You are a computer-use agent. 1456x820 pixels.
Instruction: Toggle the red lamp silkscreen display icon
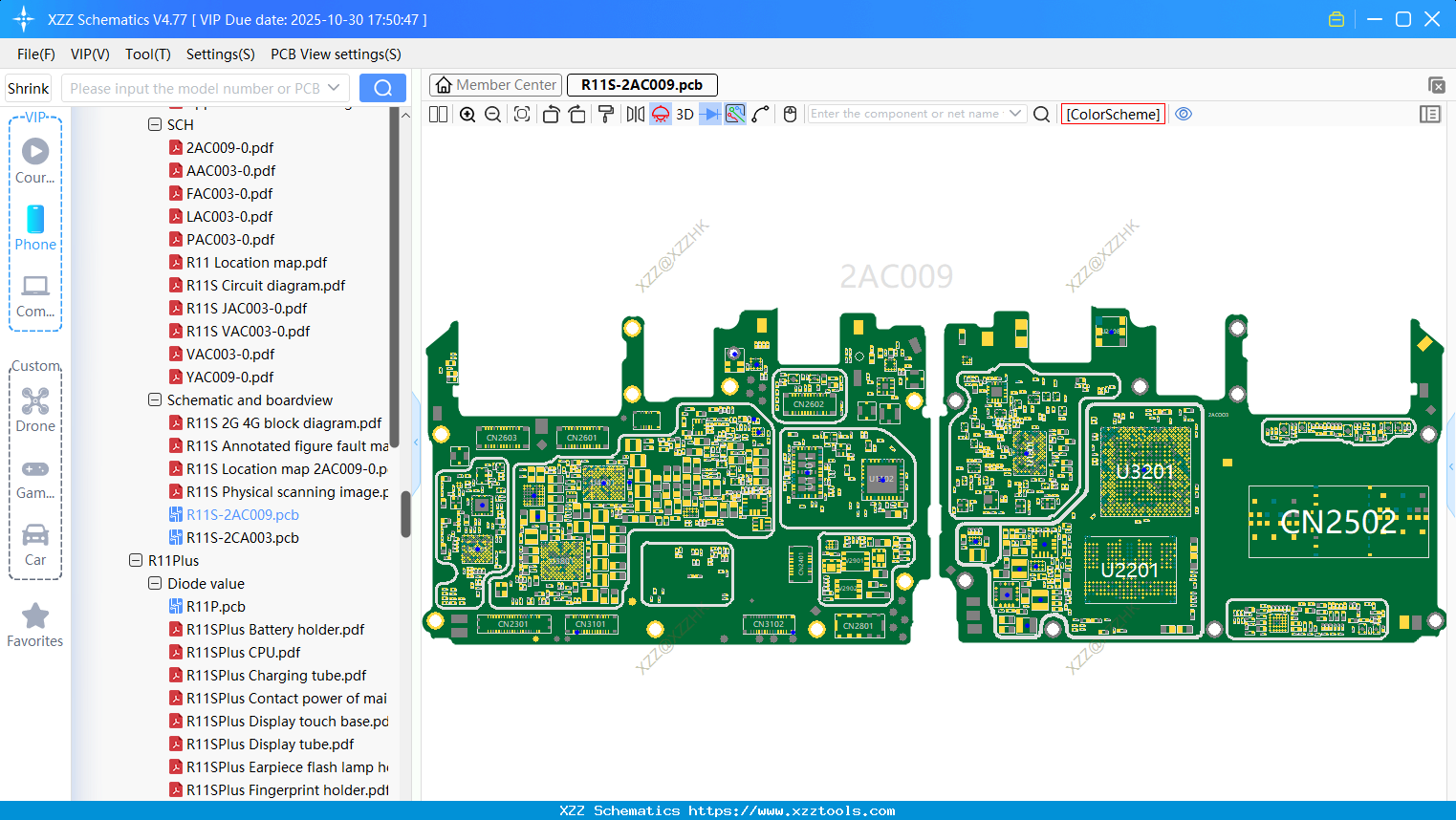click(x=659, y=114)
